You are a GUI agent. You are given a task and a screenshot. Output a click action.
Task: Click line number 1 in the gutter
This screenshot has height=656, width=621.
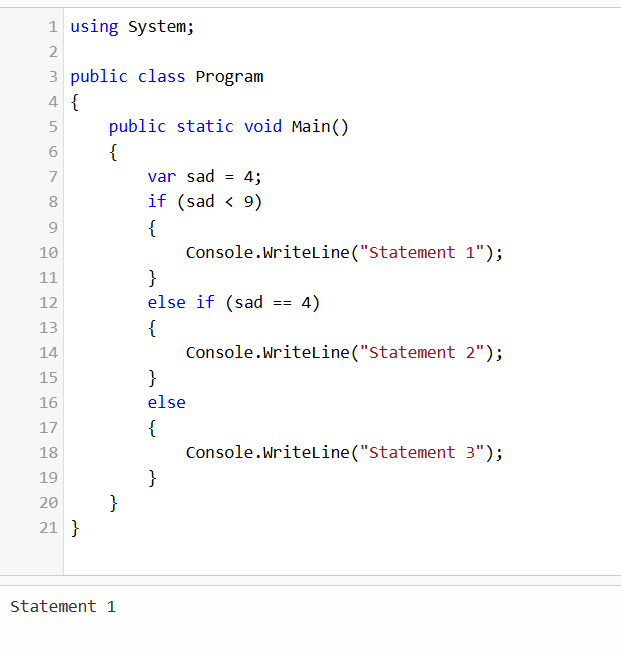(52, 27)
